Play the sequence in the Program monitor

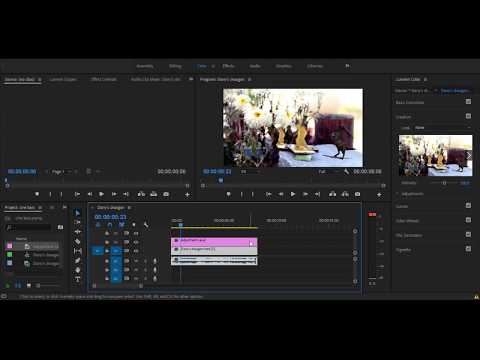point(293,194)
